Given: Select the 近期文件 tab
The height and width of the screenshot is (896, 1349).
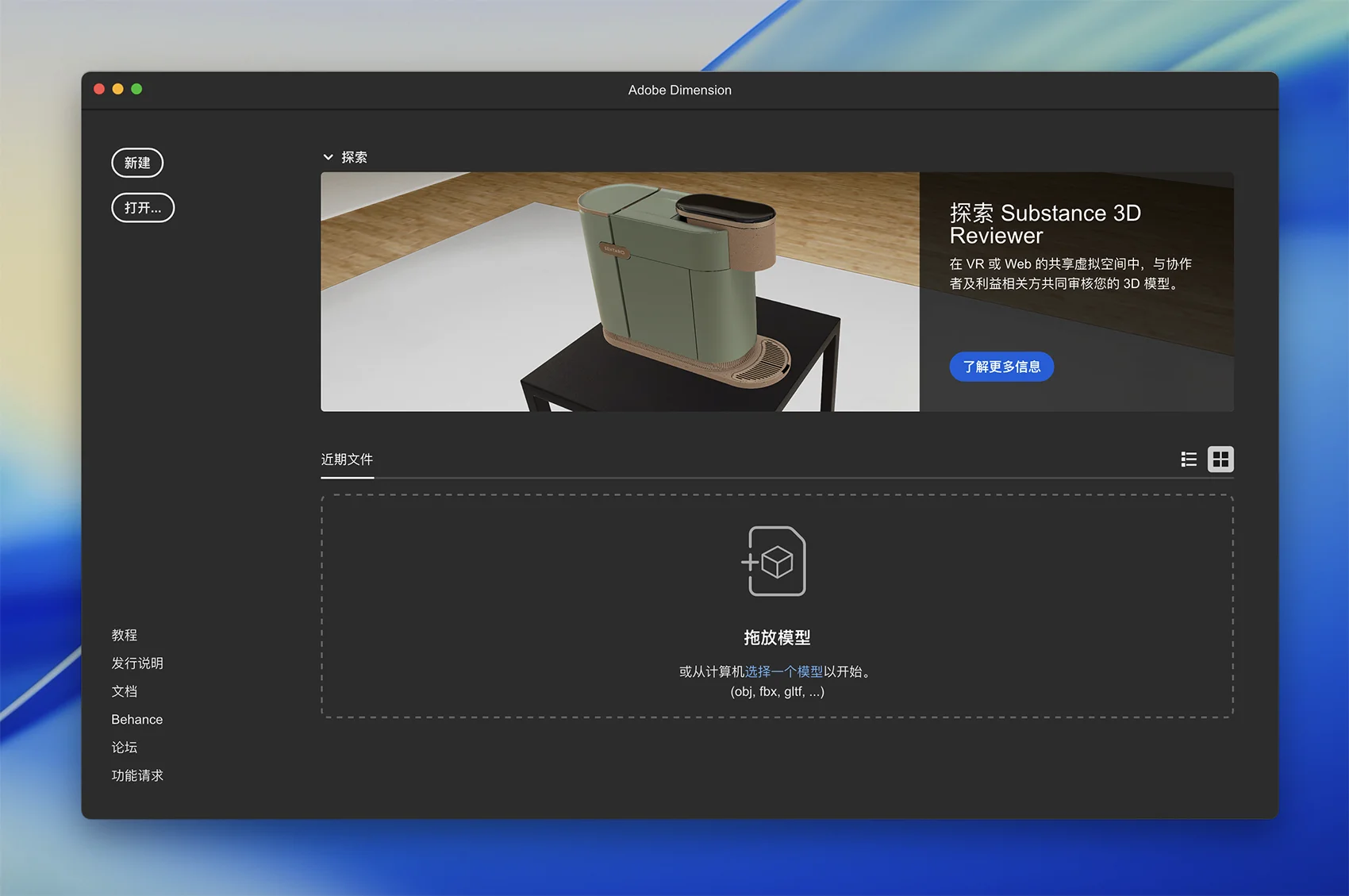Looking at the screenshot, I should coord(347,460).
